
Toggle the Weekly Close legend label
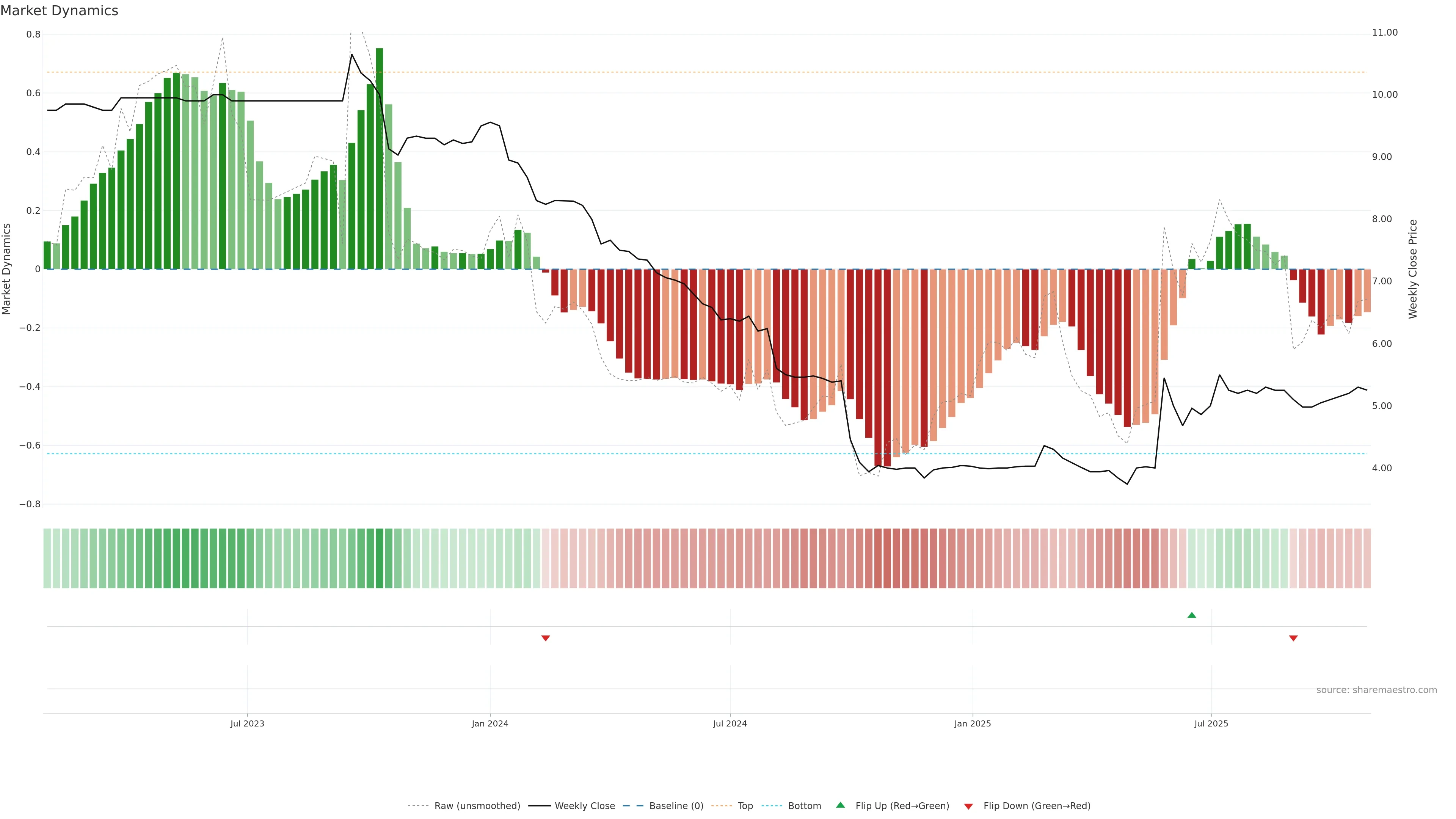(584, 806)
